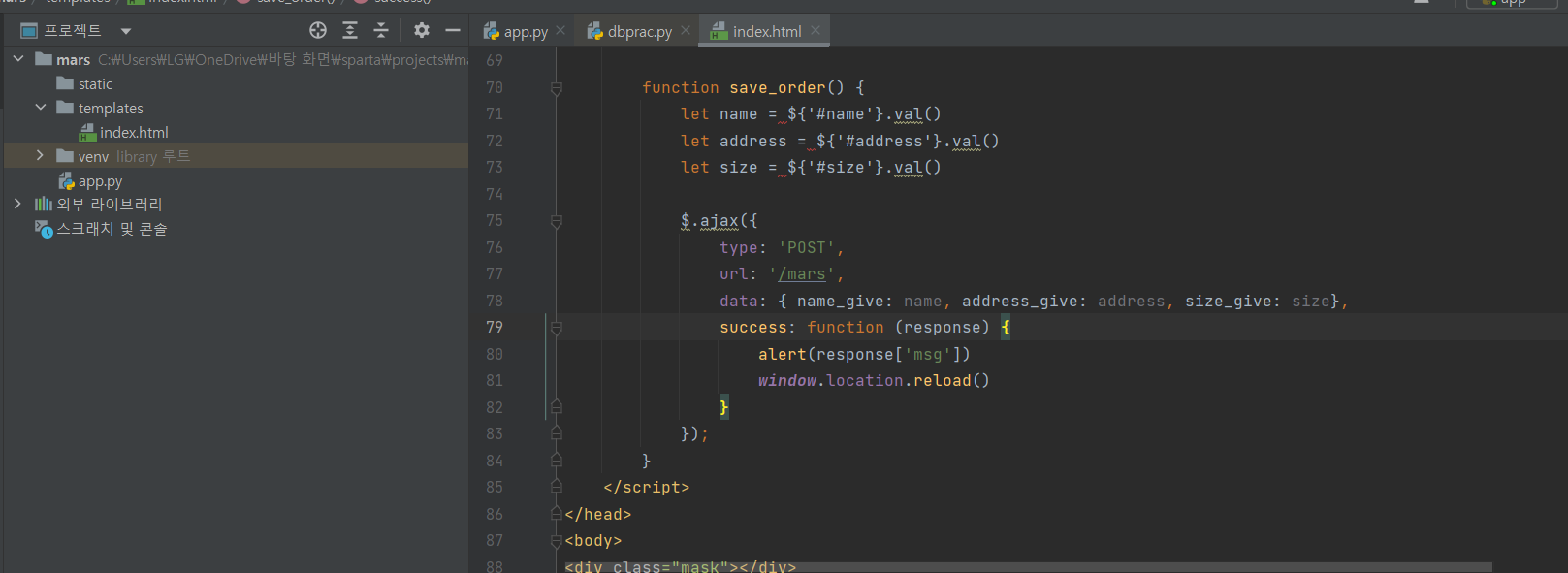Screen dimensions: 1568x573
Task: Collapse all items in project tree
Action: click(x=381, y=30)
